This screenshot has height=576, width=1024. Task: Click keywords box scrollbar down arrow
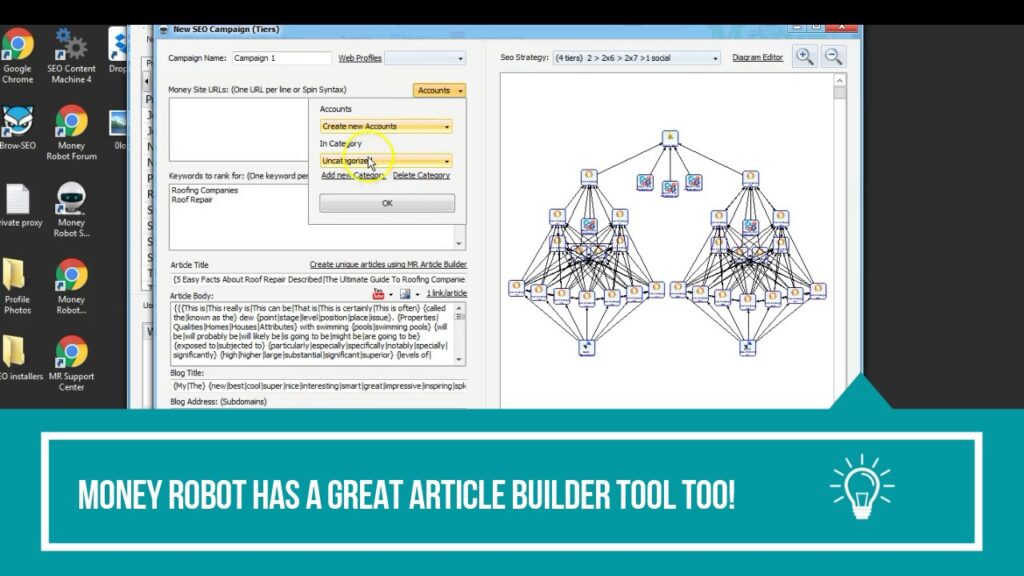click(459, 244)
